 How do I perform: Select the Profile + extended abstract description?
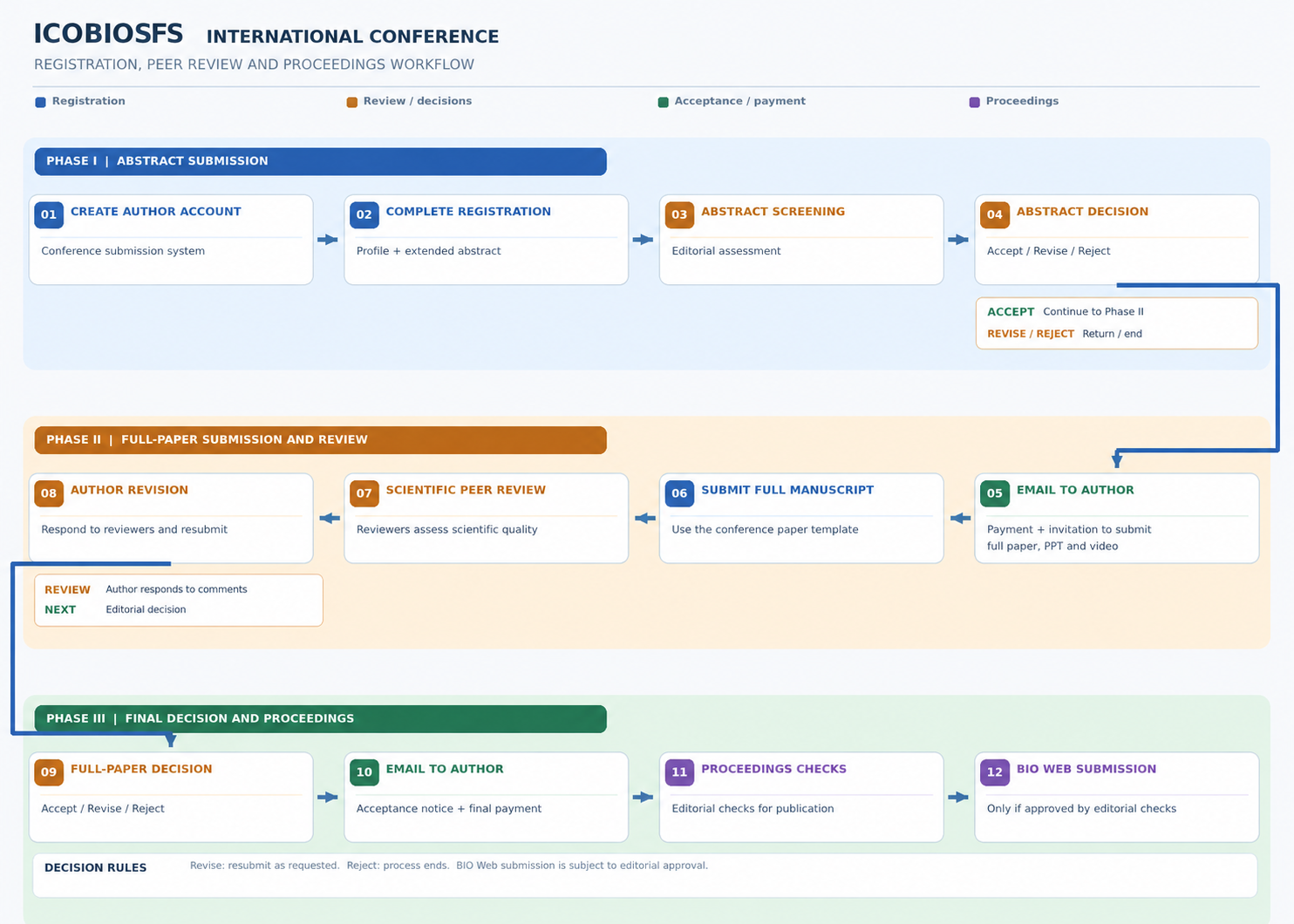point(429,251)
